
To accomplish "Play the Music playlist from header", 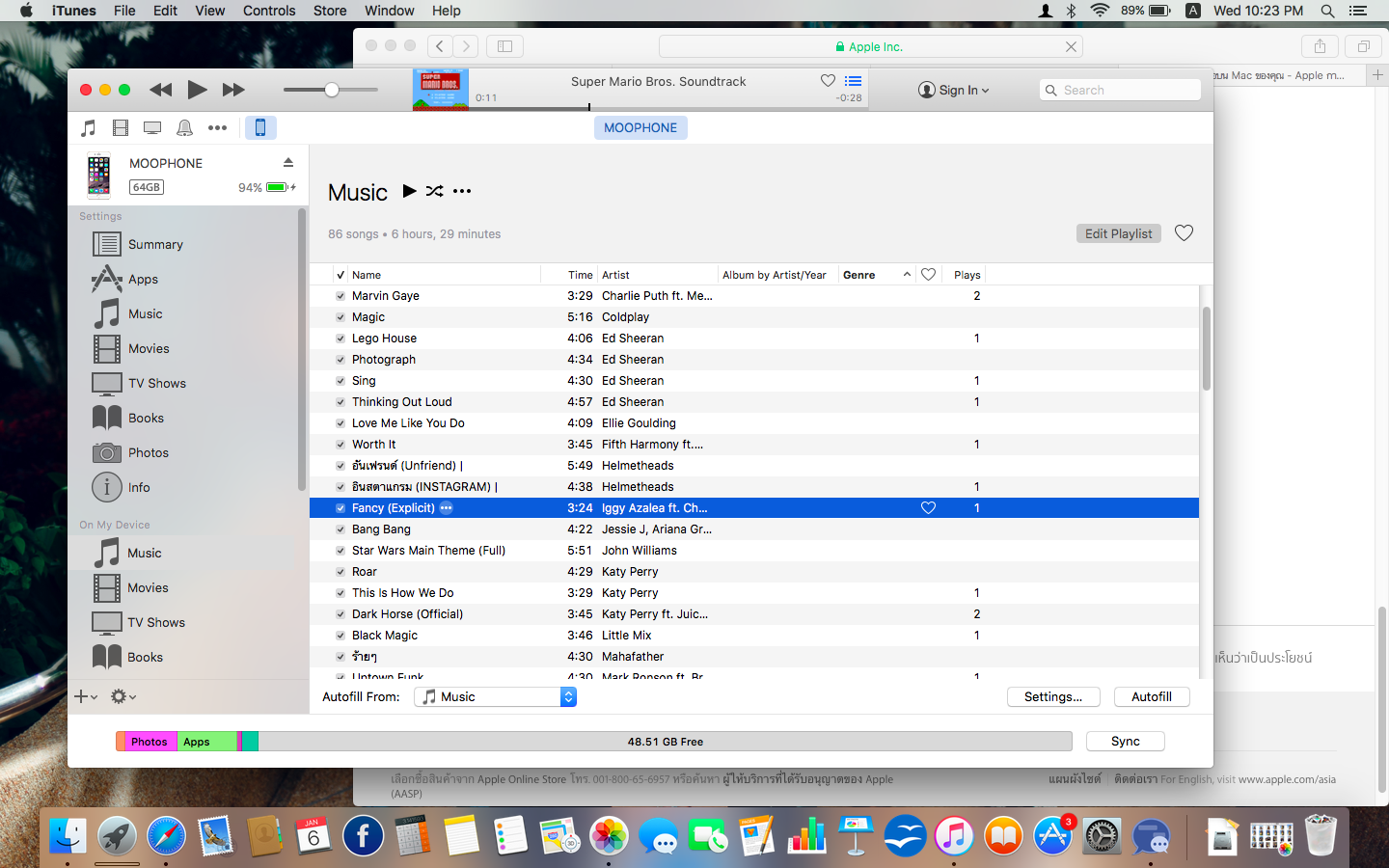I will pyautogui.click(x=409, y=191).
